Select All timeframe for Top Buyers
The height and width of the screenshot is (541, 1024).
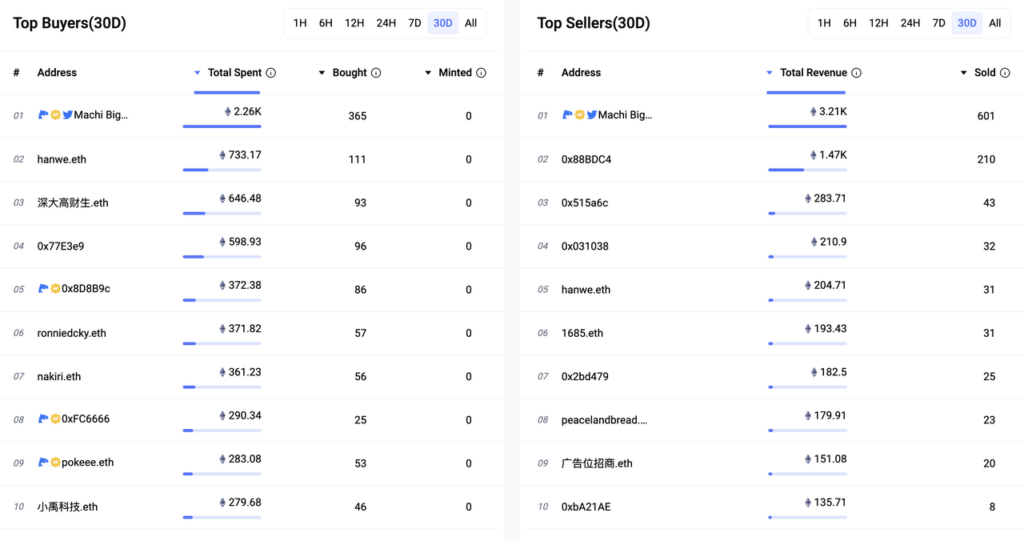coord(471,23)
